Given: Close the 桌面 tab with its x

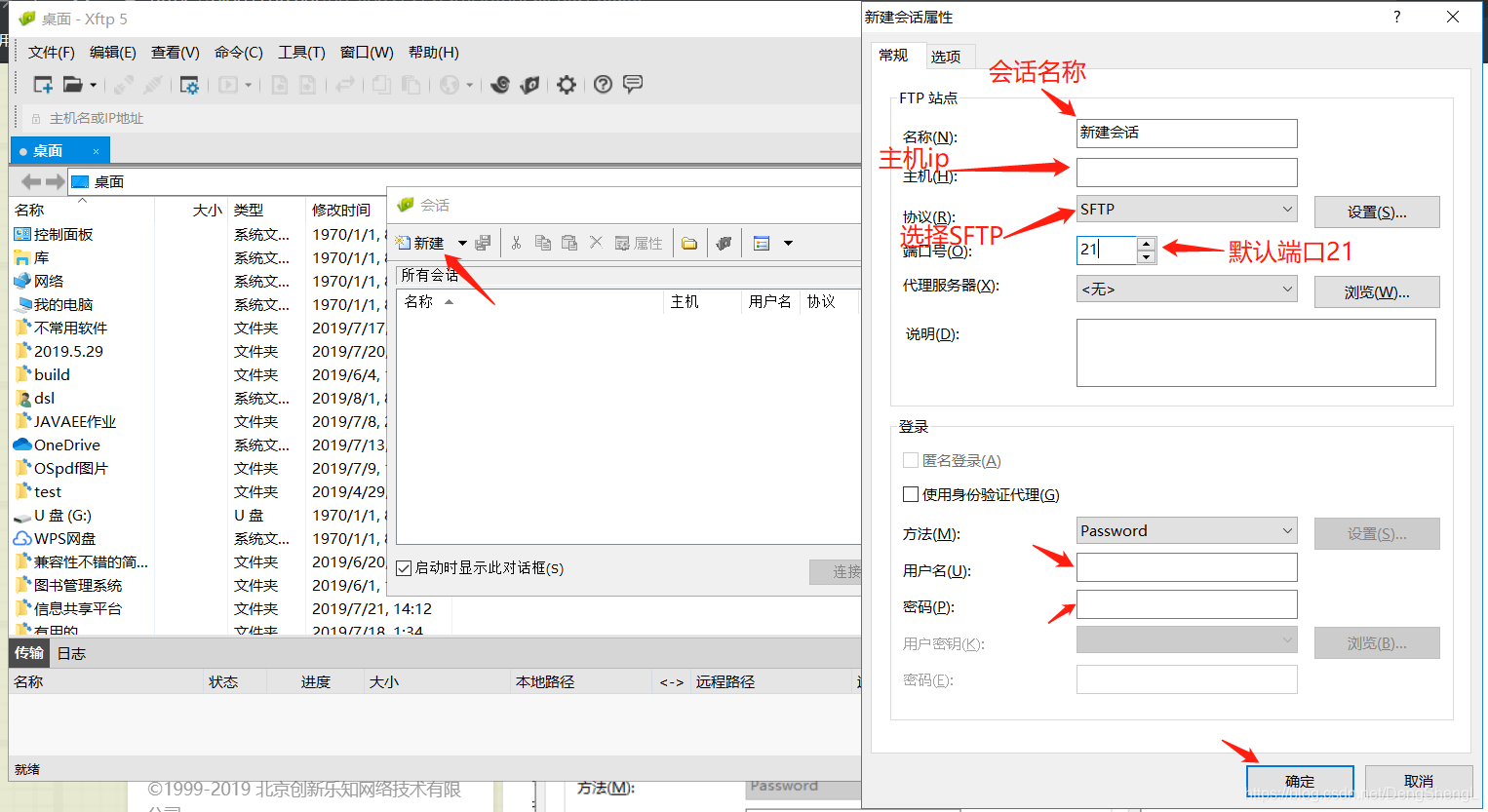Looking at the screenshot, I should [x=96, y=151].
